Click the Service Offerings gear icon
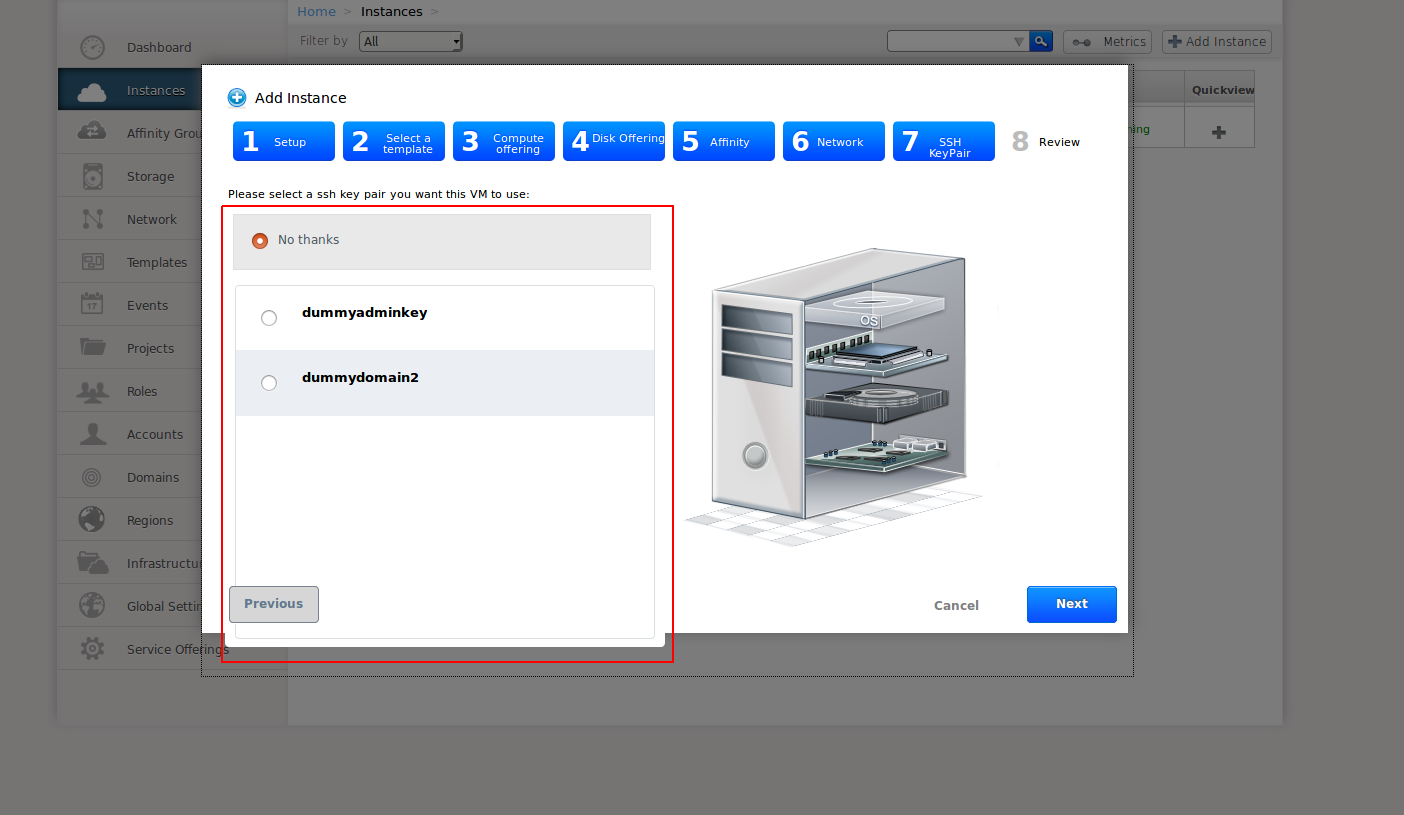The image size is (1404, 815). pos(92,649)
